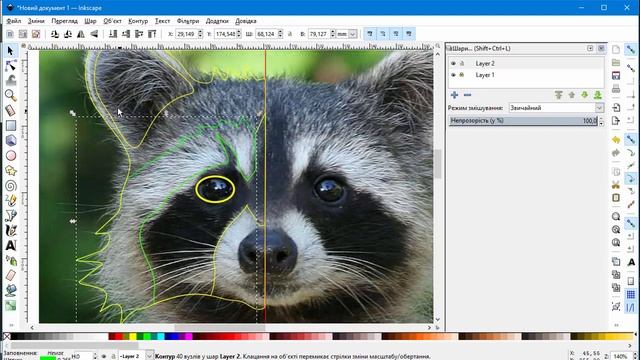Close the Layers panel

click(x=601, y=48)
